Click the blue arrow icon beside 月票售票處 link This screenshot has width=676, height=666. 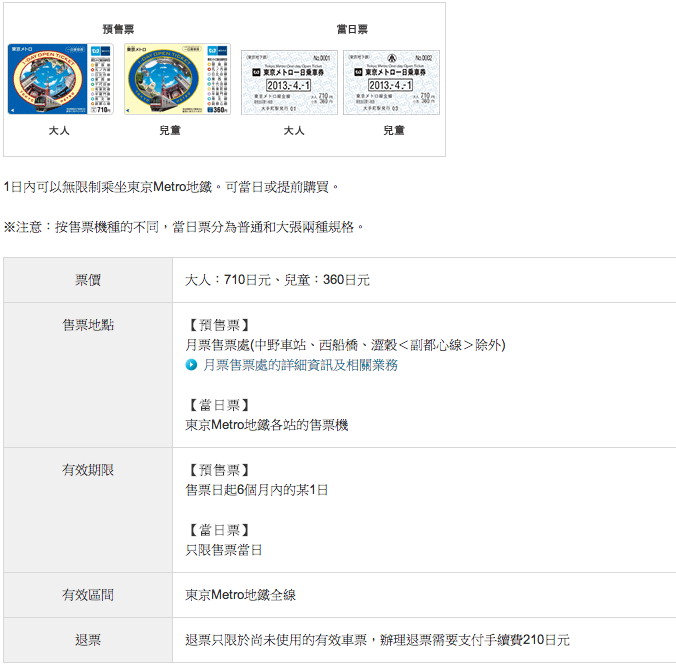tap(191, 365)
